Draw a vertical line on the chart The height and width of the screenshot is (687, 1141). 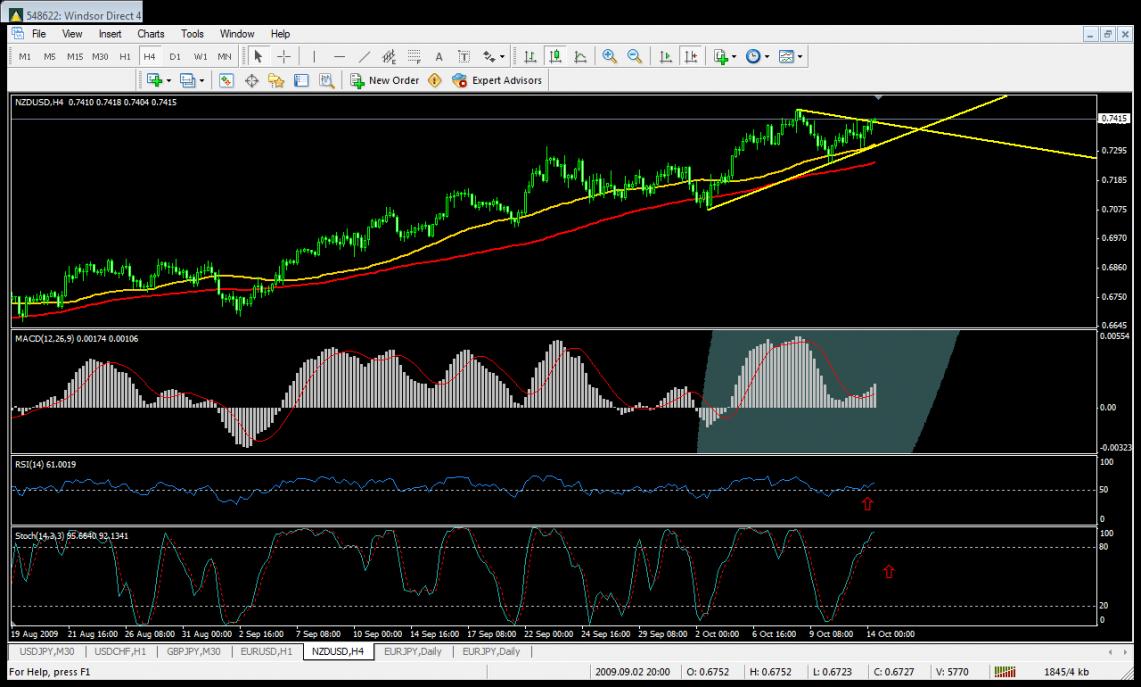tap(314, 57)
